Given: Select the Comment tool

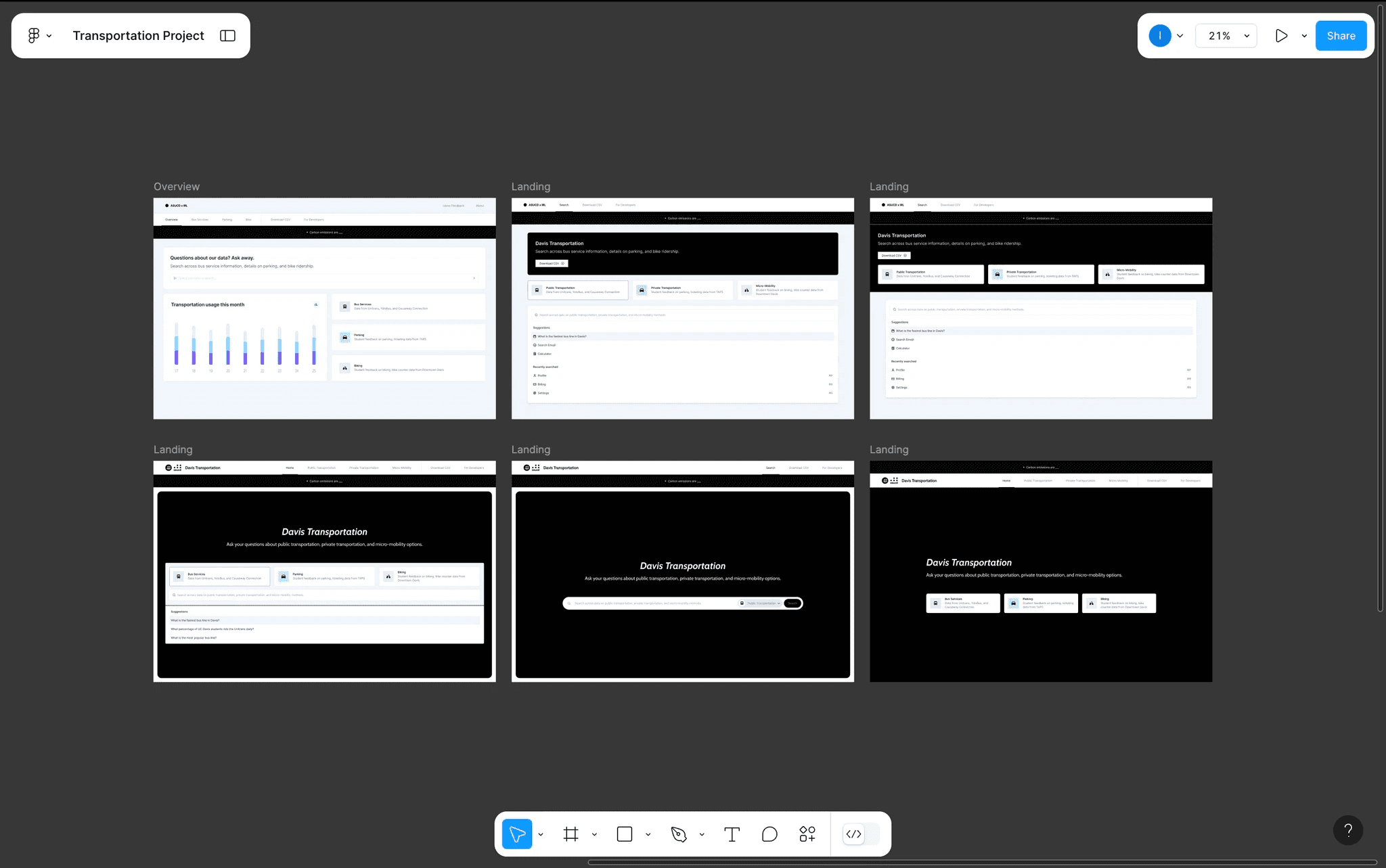Looking at the screenshot, I should (x=769, y=834).
